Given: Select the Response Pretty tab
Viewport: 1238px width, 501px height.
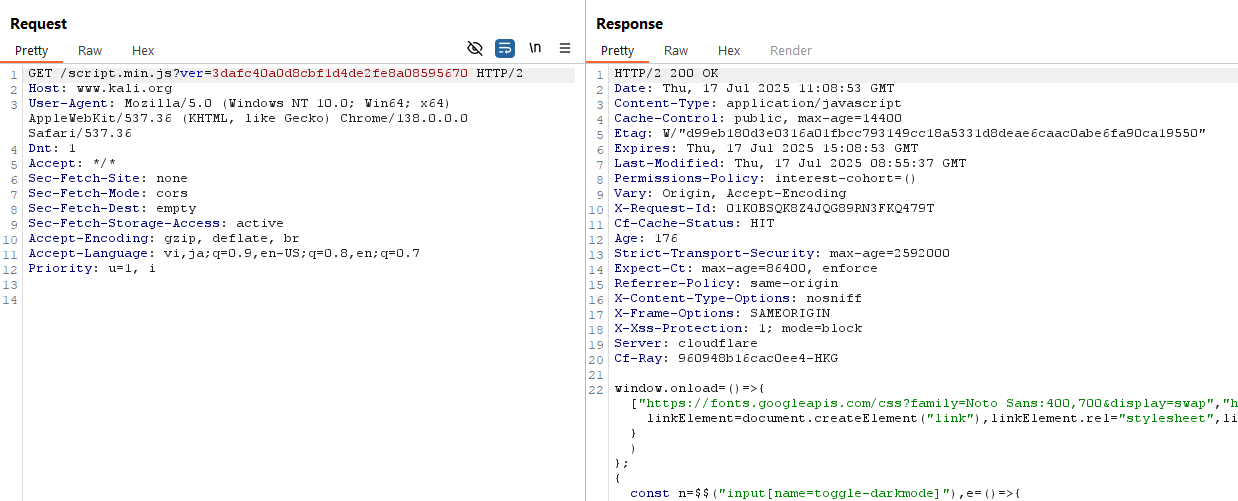Looking at the screenshot, I should point(617,50).
